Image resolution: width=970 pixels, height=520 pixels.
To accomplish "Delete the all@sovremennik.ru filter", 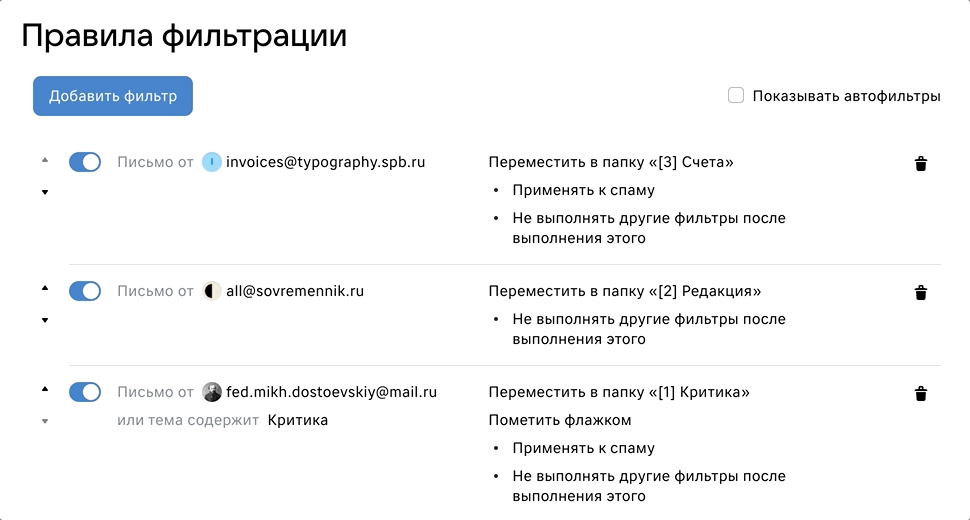I will (921, 292).
